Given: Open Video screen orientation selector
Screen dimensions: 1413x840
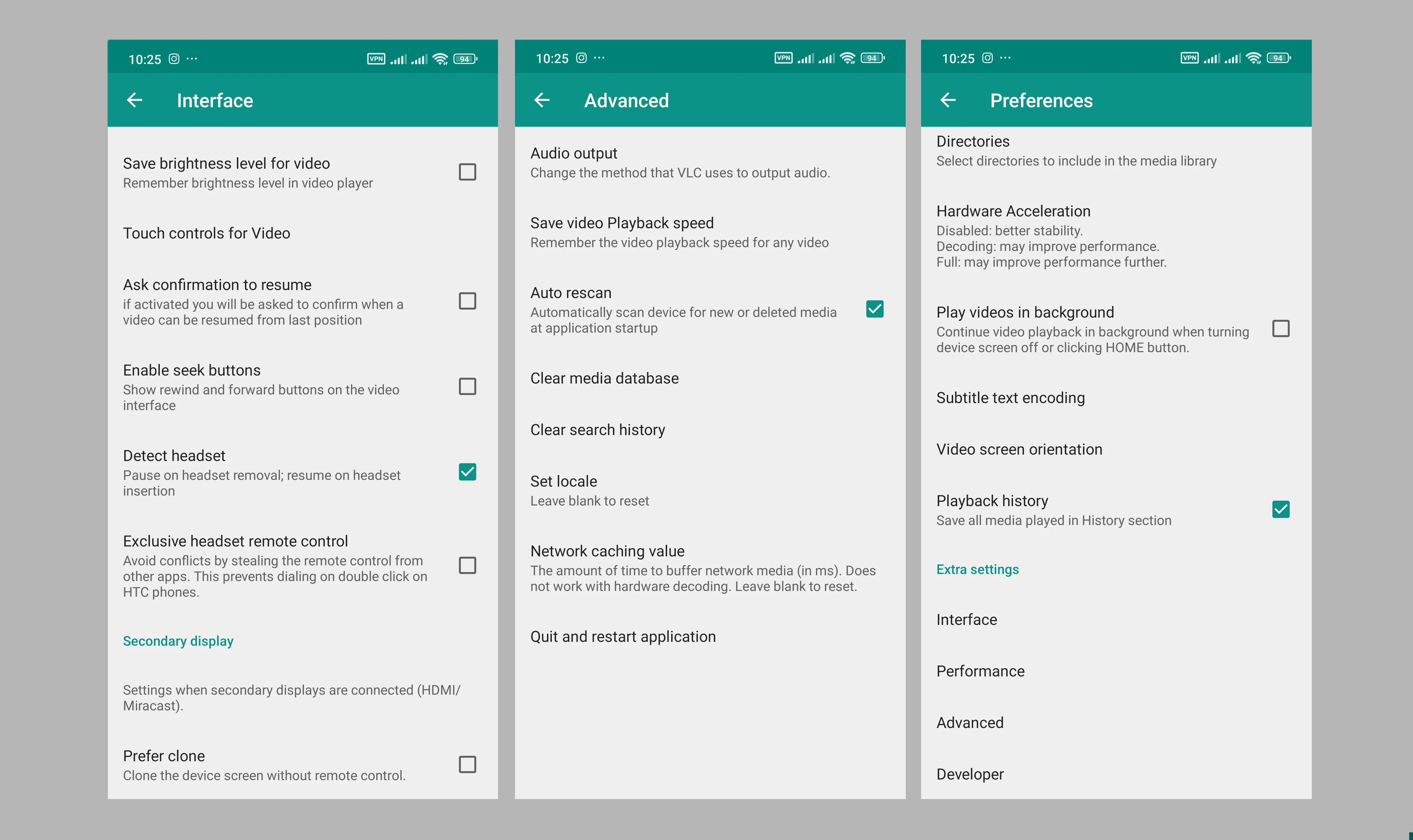Looking at the screenshot, I should 1019,449.
